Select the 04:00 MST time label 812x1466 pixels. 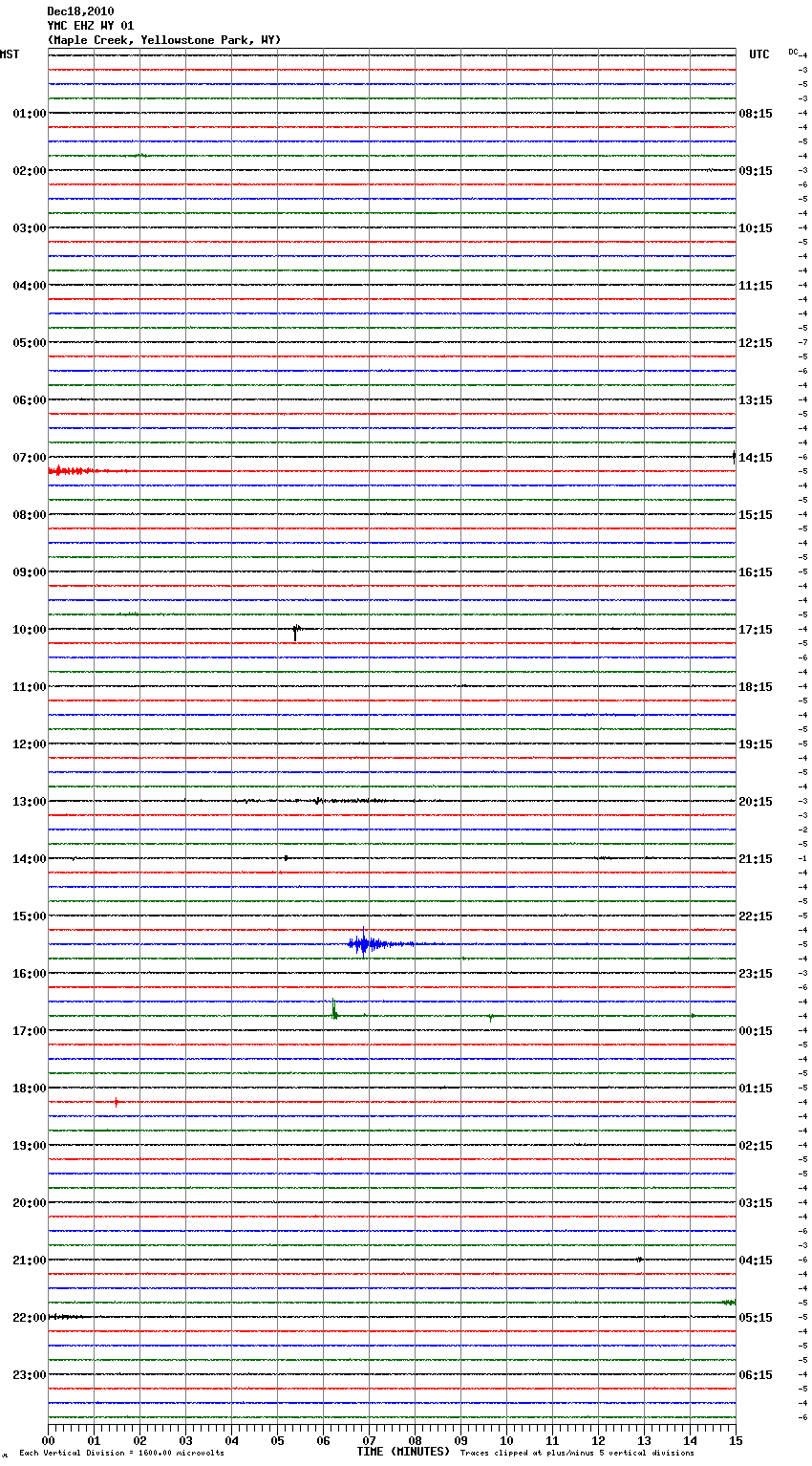(x=29, y=286)
